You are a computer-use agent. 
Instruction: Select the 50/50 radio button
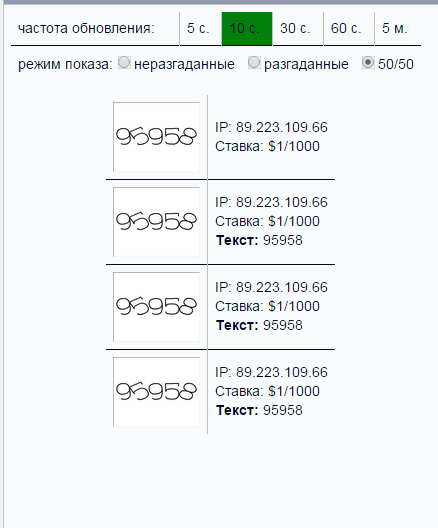coord(368,63)
